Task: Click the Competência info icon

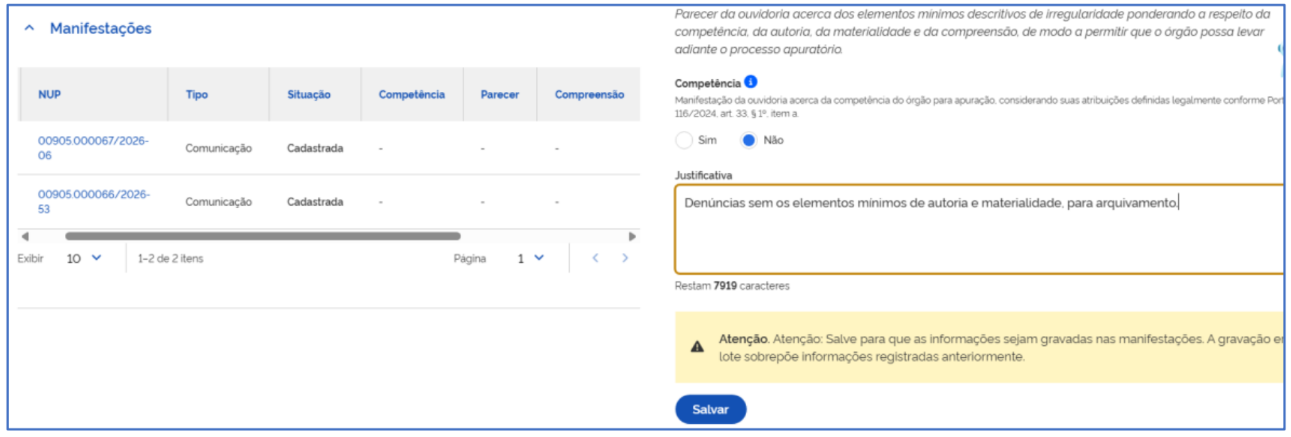Action: point(751,83)
